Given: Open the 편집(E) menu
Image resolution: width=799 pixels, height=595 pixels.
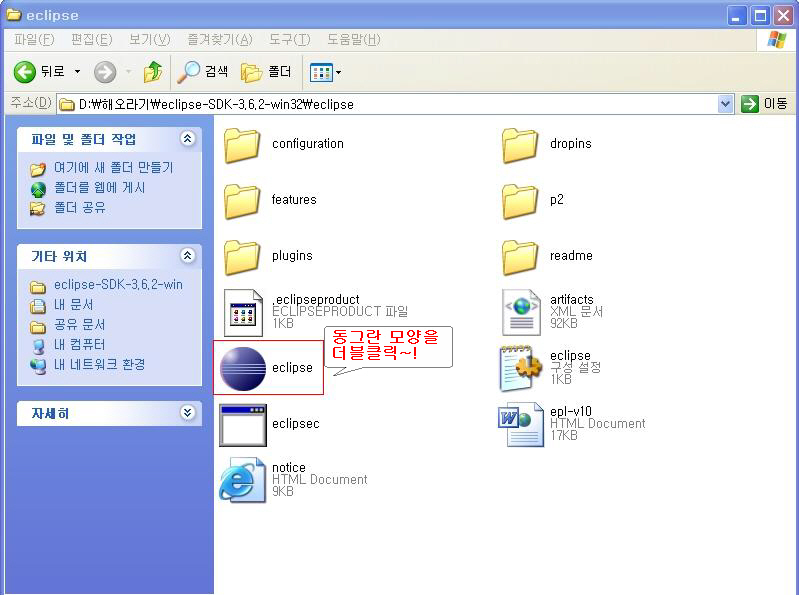Looking at the screenshot, I should [x=91, y=39].
